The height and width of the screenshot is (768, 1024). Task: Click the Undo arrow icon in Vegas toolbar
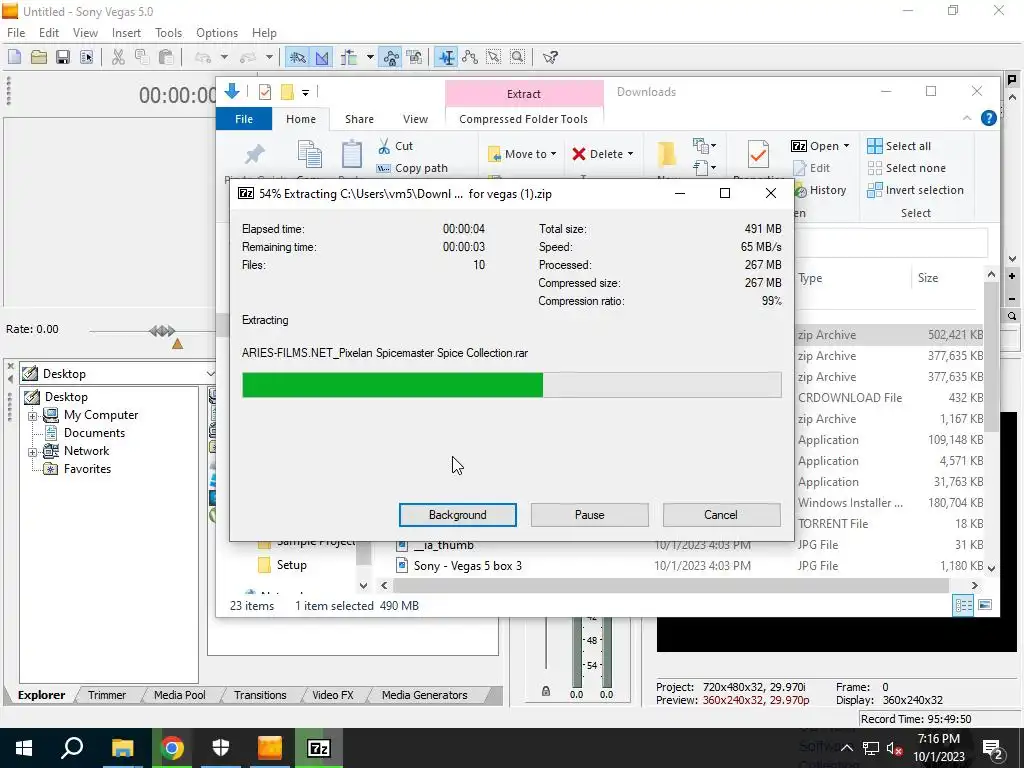(203, 57)
